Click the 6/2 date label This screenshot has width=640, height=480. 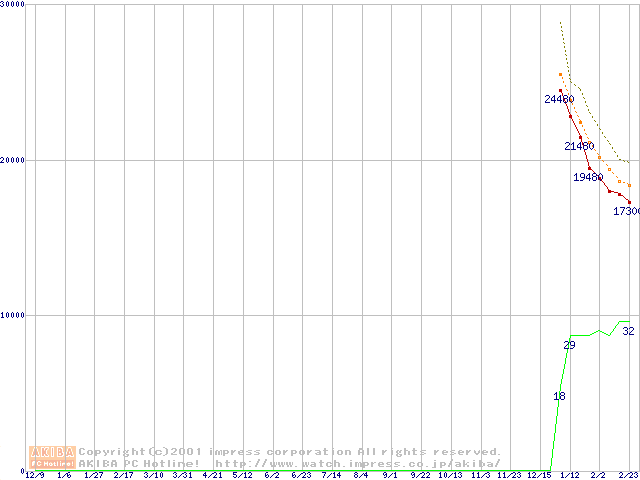coord(272,476)
